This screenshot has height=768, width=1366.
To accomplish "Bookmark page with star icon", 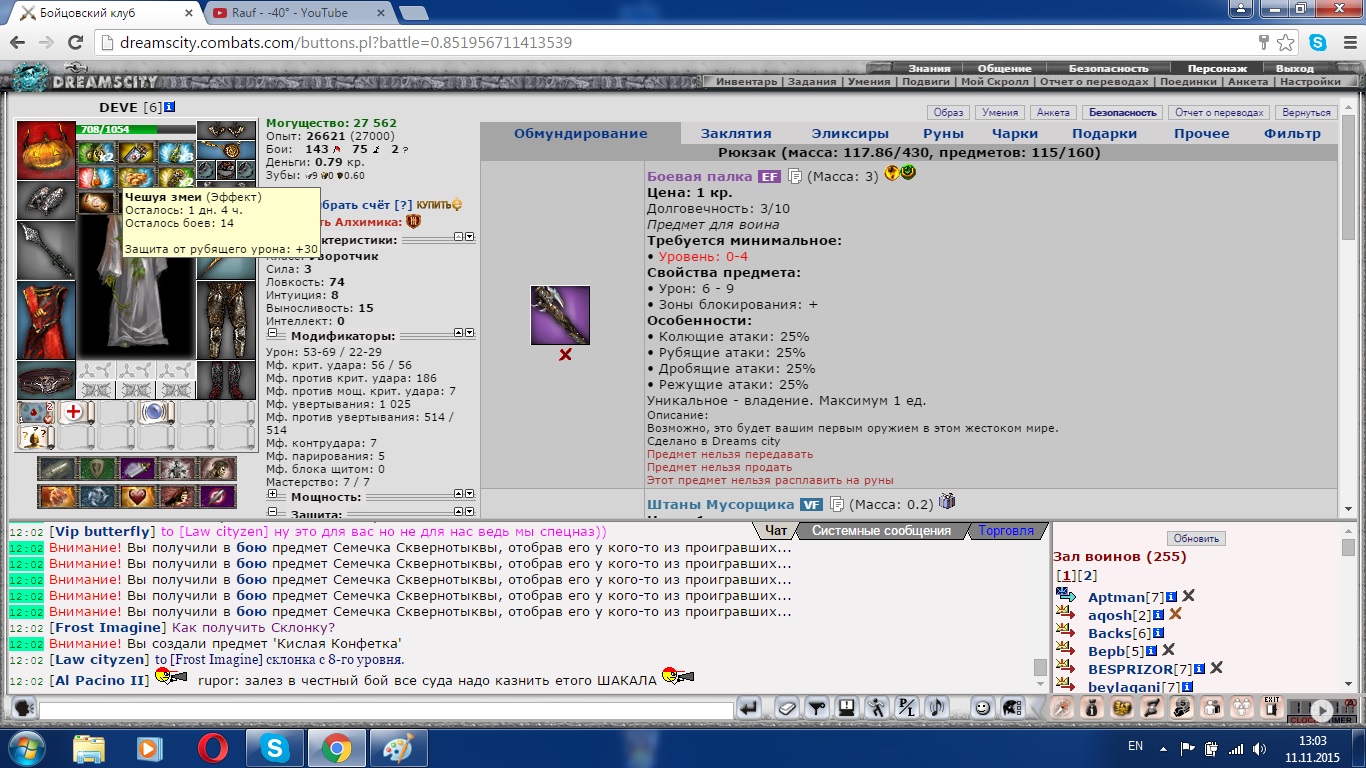I will [x=1286, y=43].
